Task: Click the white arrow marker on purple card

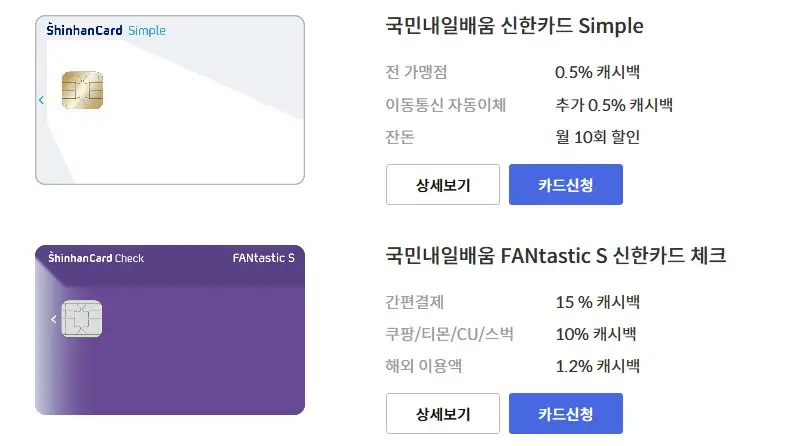Action: coord(53,319)
